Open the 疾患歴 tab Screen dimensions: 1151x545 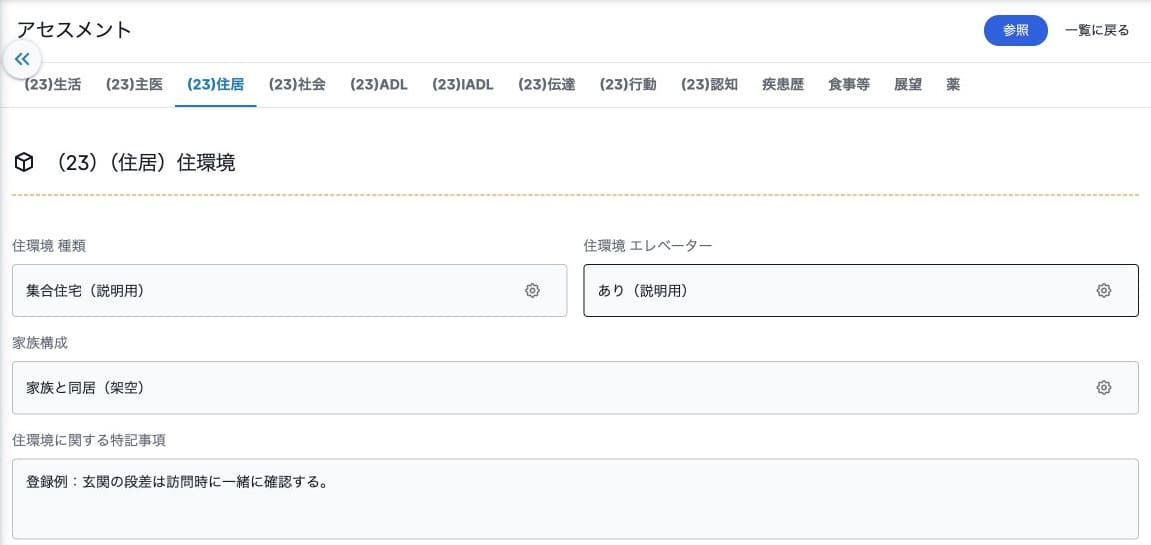(x=783, y=84)
